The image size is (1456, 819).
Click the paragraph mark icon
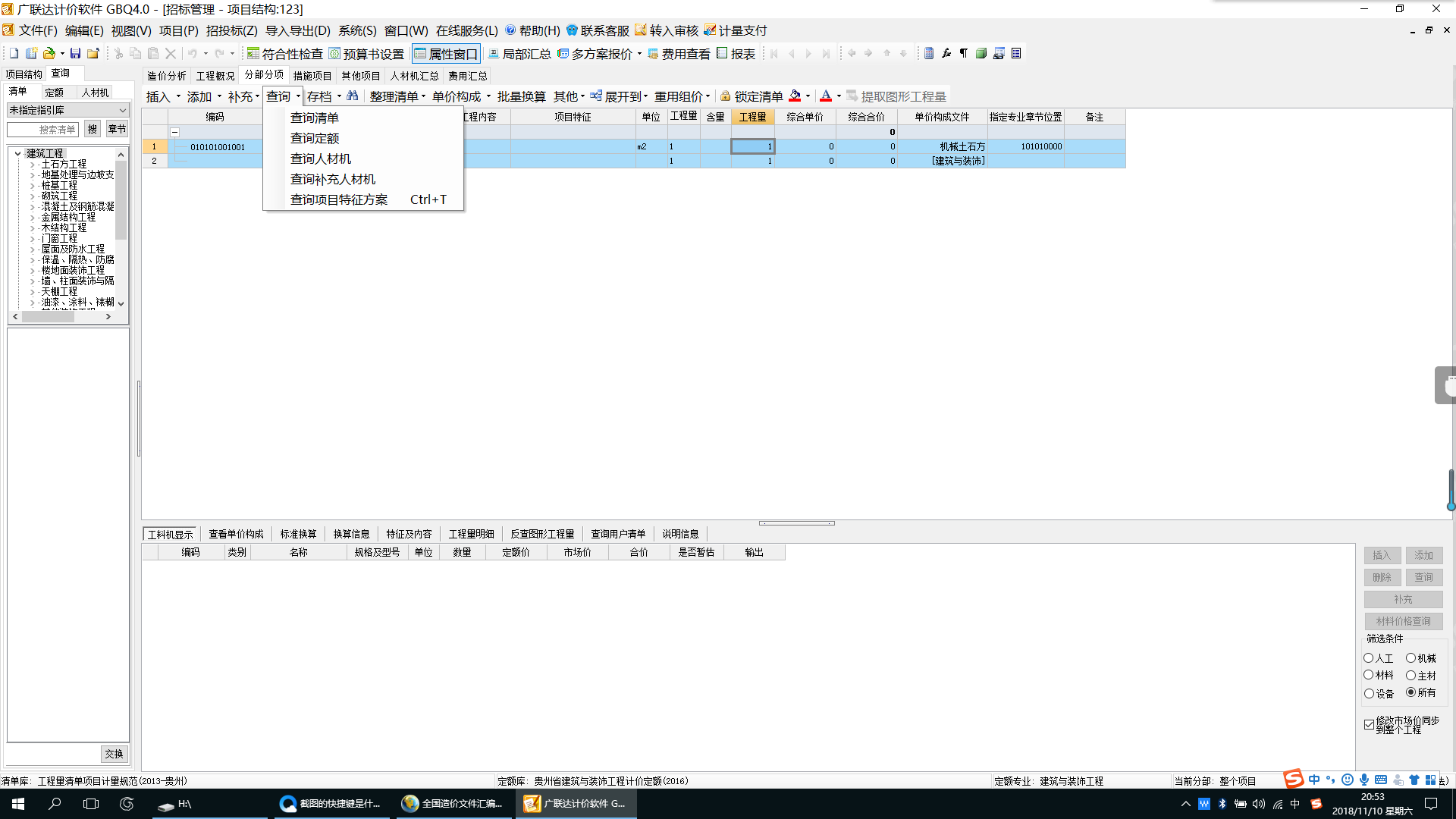tap(964, 53)
